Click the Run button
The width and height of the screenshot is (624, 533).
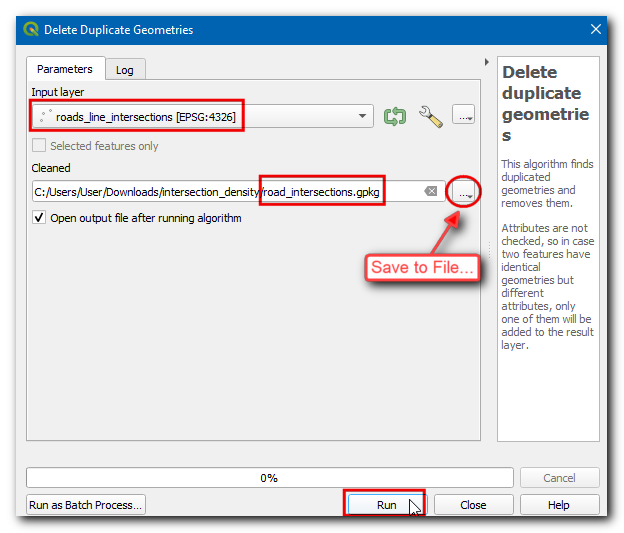[x=386, y=505]
